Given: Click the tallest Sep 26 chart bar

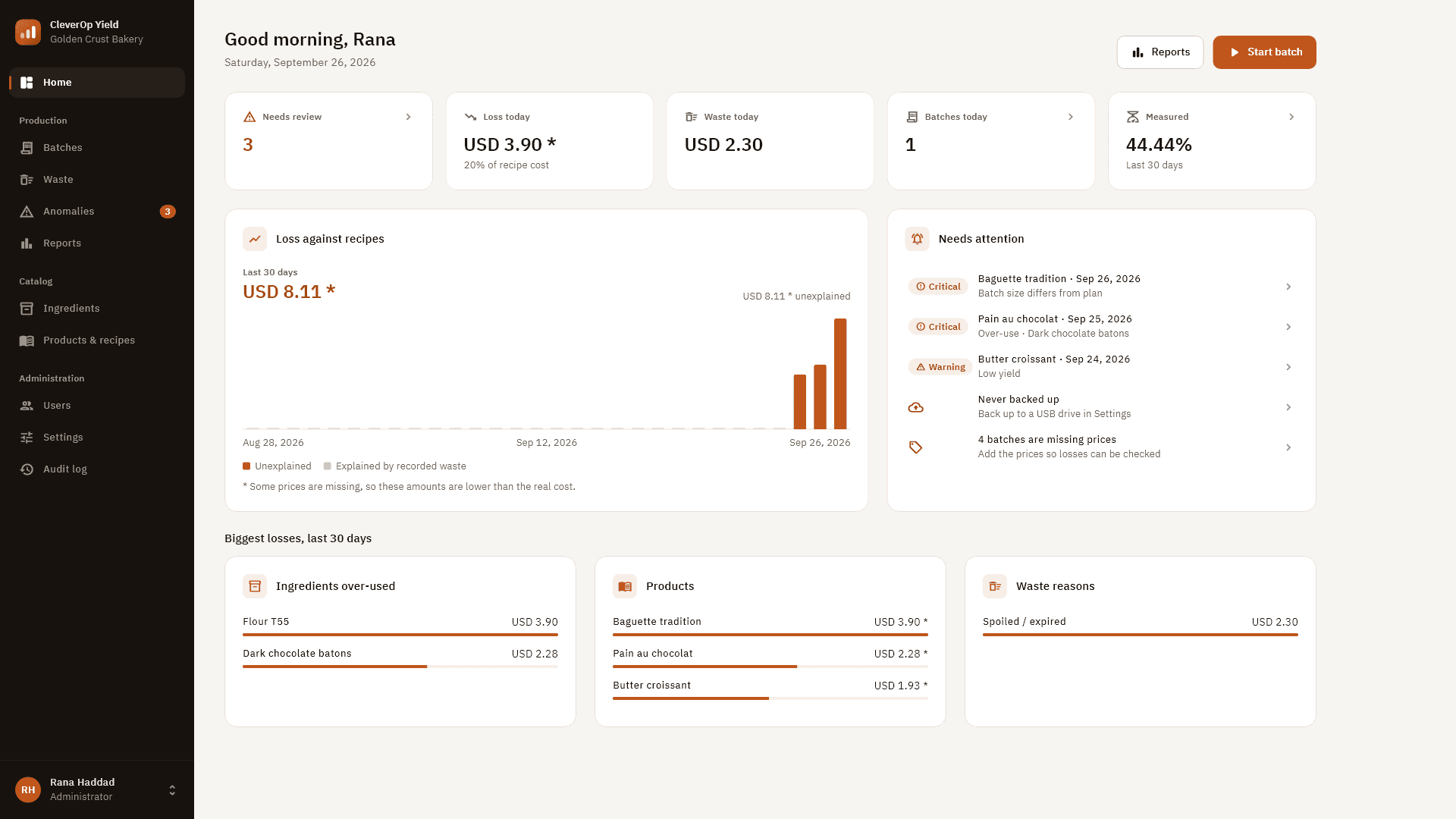Looking at the screenshot, I should point(840,374).
